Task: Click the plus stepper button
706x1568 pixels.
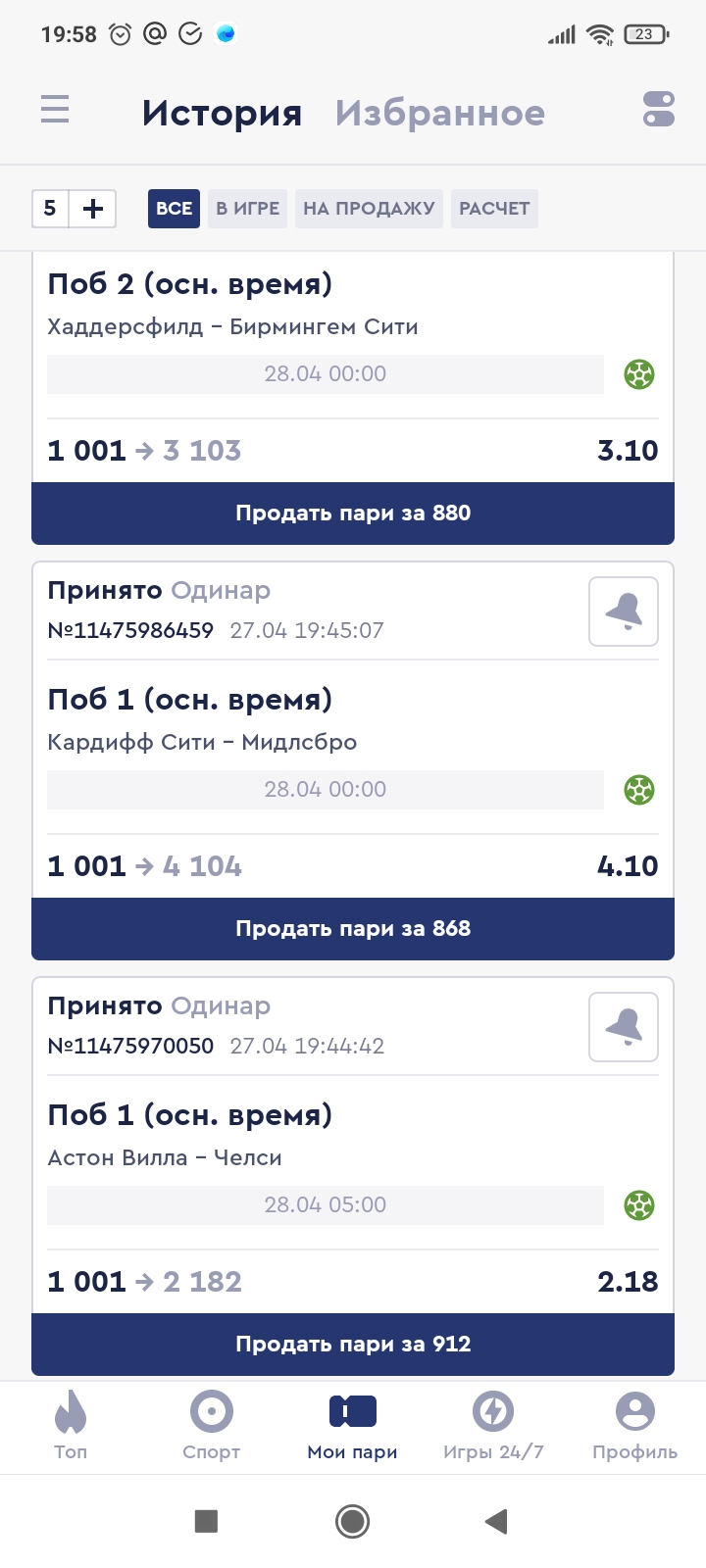Action: (x=93, y=209)
